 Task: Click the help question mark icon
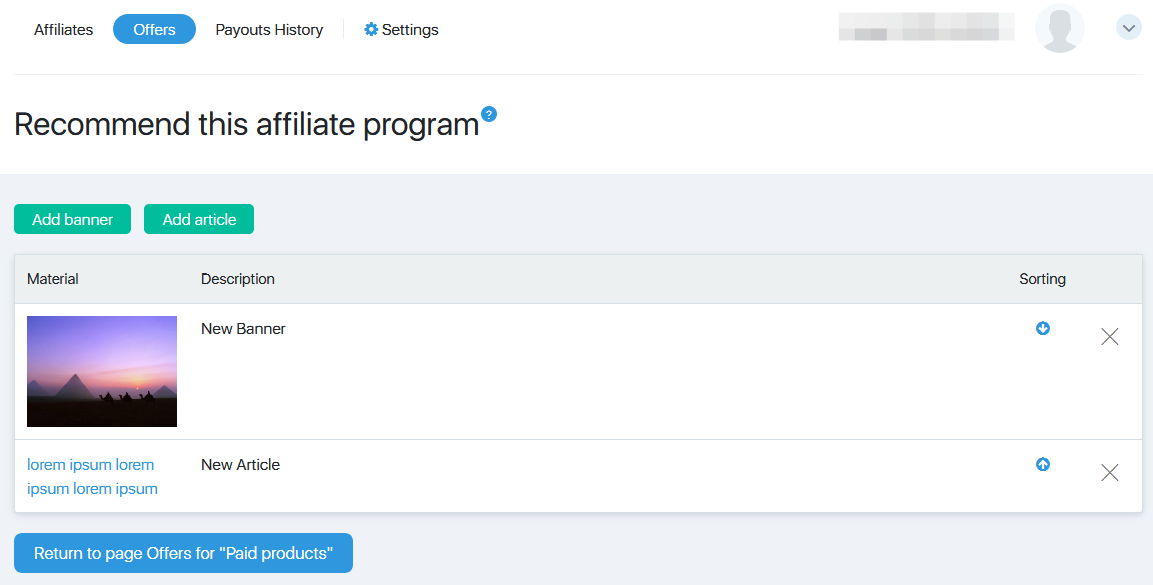pyautogui.click(x=488, y=114)
